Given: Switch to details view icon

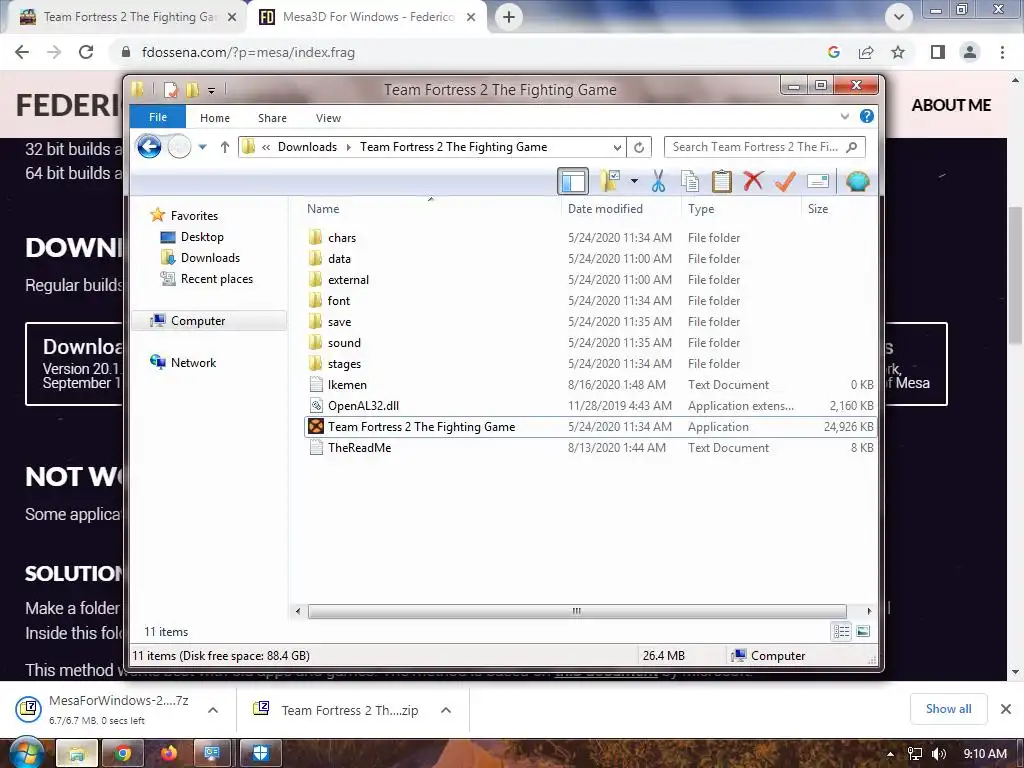Looking at the screenshot, I should coord(841,631).
